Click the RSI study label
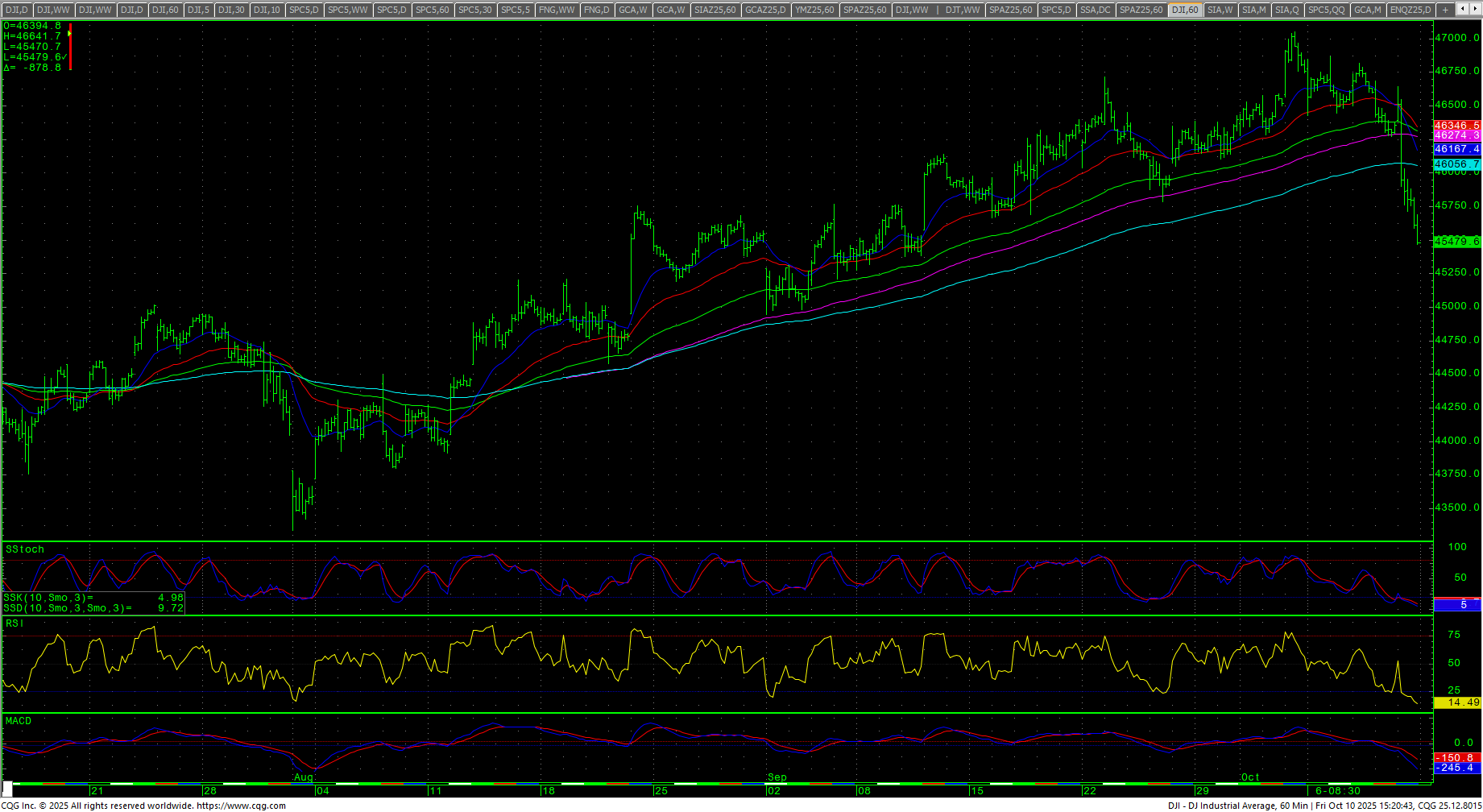1483x812 pixels. coord(14,623)
